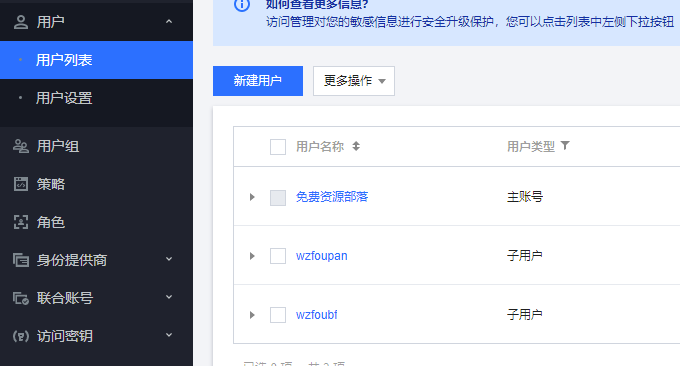Click the 用户类型 column header
The image size is (680, 366).
click(531, 147)
